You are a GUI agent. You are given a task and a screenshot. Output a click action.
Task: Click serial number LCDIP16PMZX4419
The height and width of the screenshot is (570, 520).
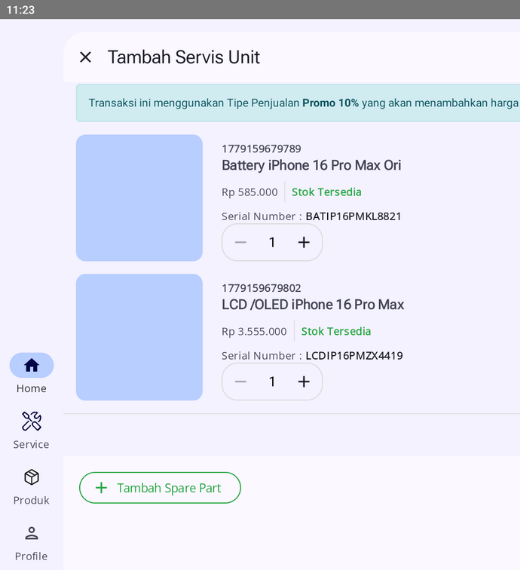[354, 356]
